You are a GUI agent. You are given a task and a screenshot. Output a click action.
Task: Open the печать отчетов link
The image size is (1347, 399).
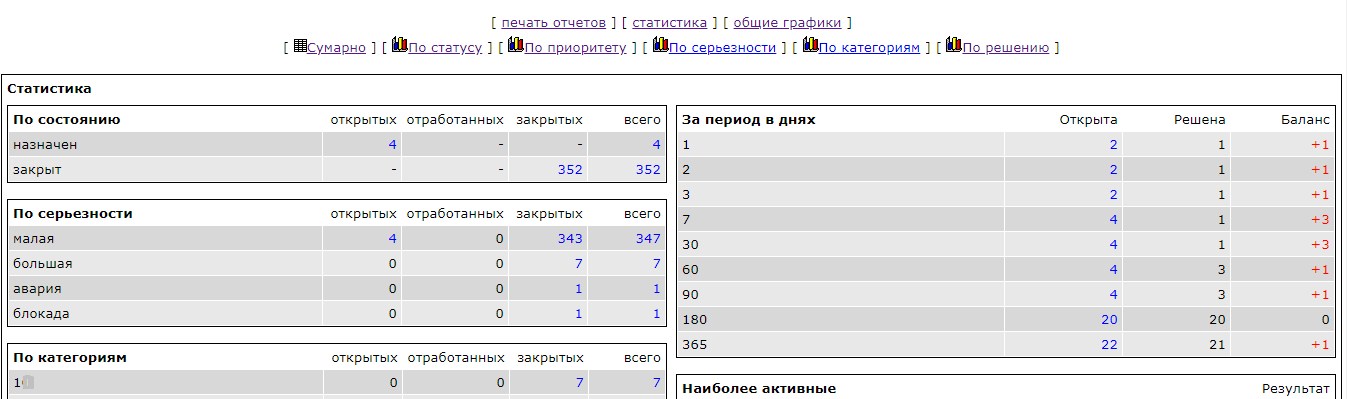pos(554,22)
